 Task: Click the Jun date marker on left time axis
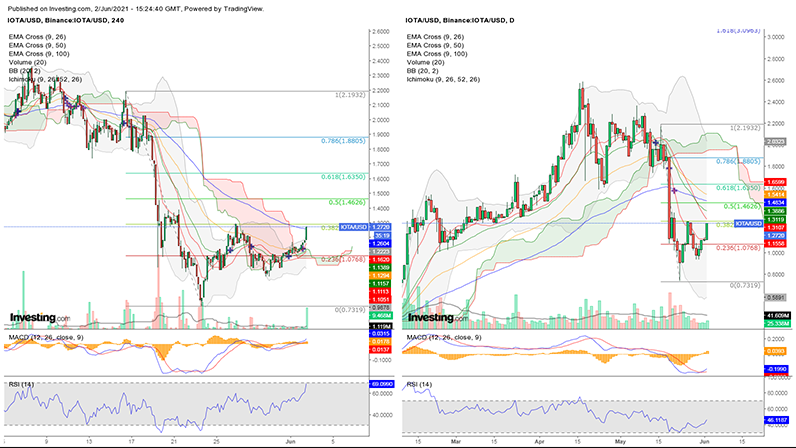pos(290,441)
